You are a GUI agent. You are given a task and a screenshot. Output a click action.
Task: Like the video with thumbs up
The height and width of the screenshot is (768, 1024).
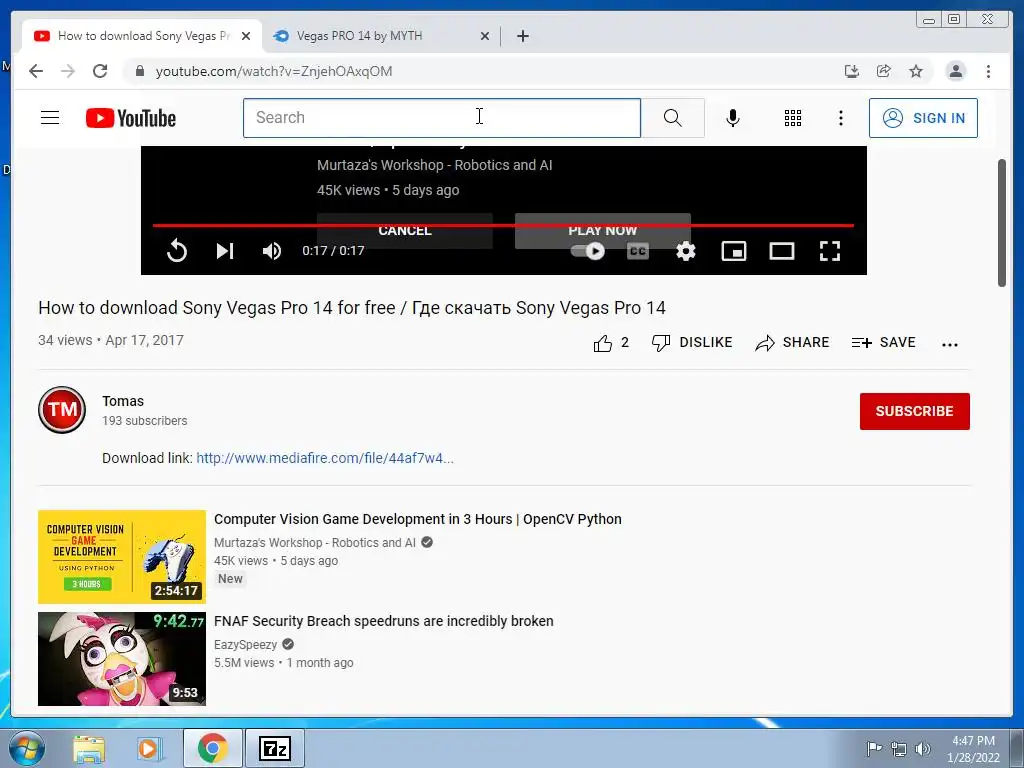coord(611,343)
